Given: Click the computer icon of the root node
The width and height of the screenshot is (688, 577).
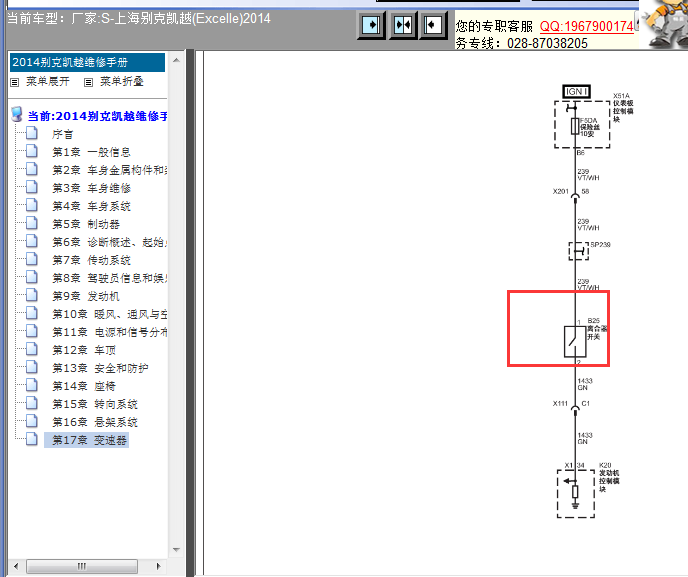Looking at the screenshot, I should [17, 115].
